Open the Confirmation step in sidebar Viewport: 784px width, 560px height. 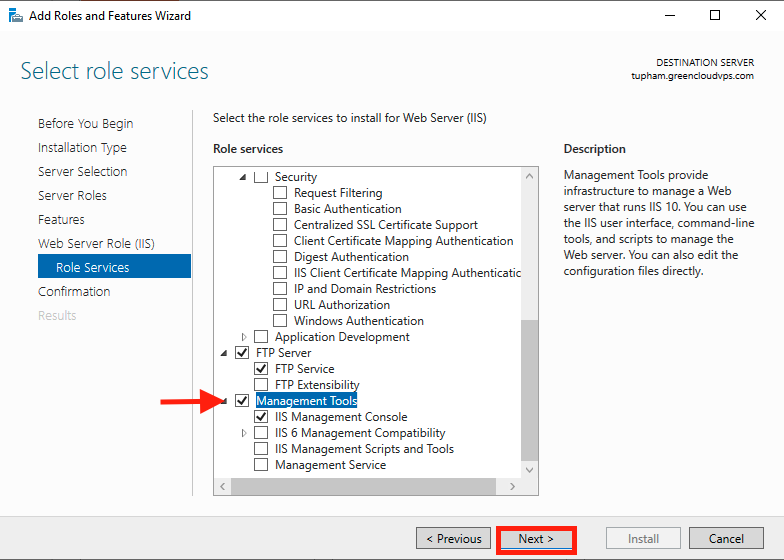point(74,292)
